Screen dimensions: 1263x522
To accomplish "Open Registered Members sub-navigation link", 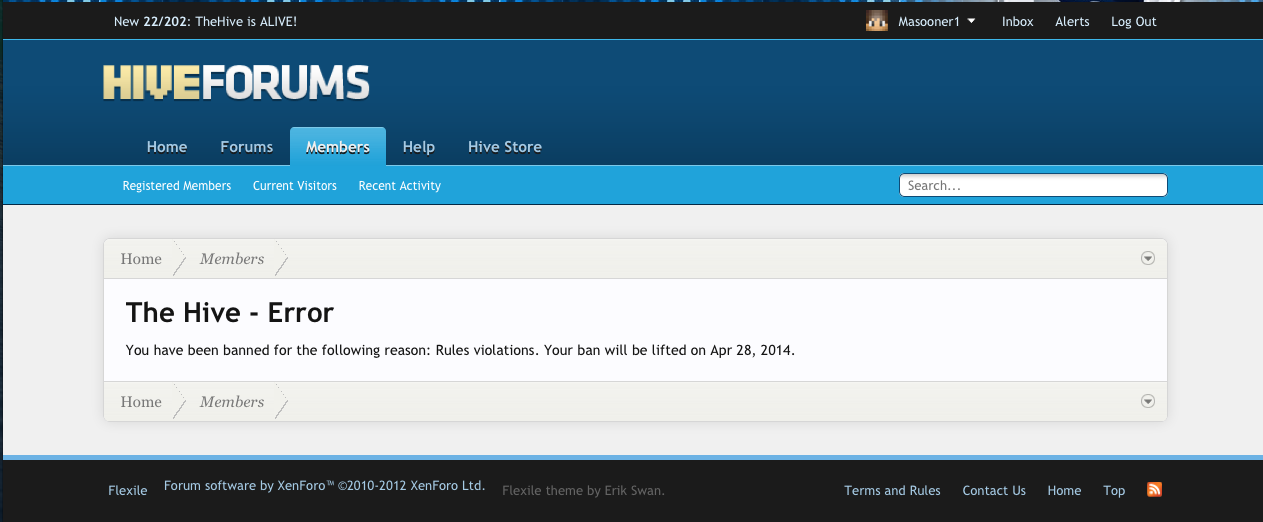I will (x=177, y=186).
